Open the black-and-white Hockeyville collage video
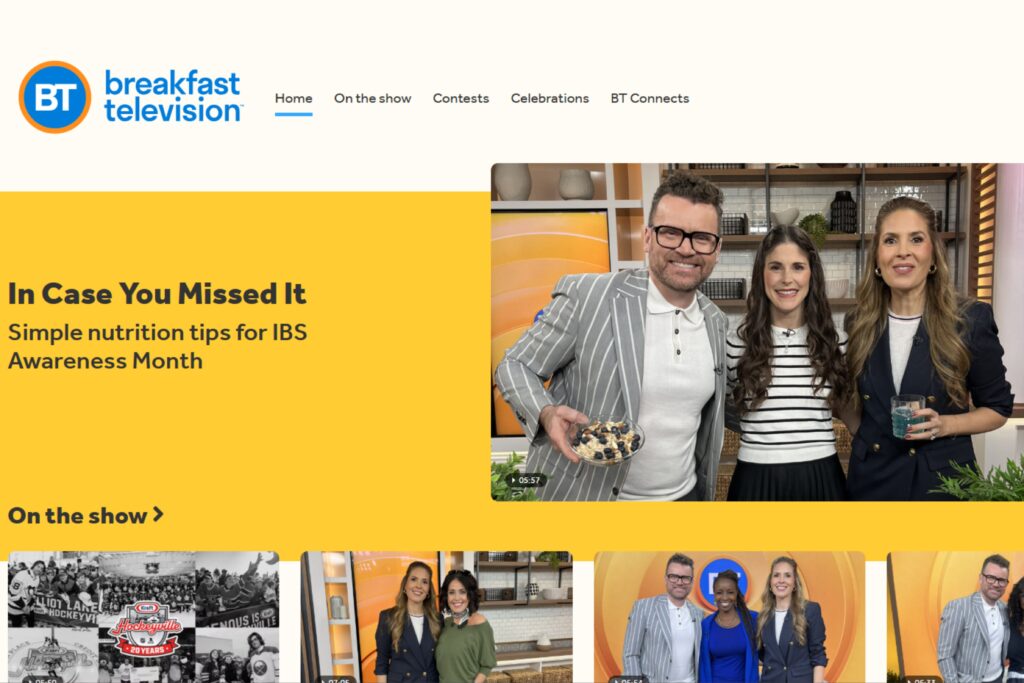Image resolution: width=1024 pixels, height=683 pixels. 143,617
